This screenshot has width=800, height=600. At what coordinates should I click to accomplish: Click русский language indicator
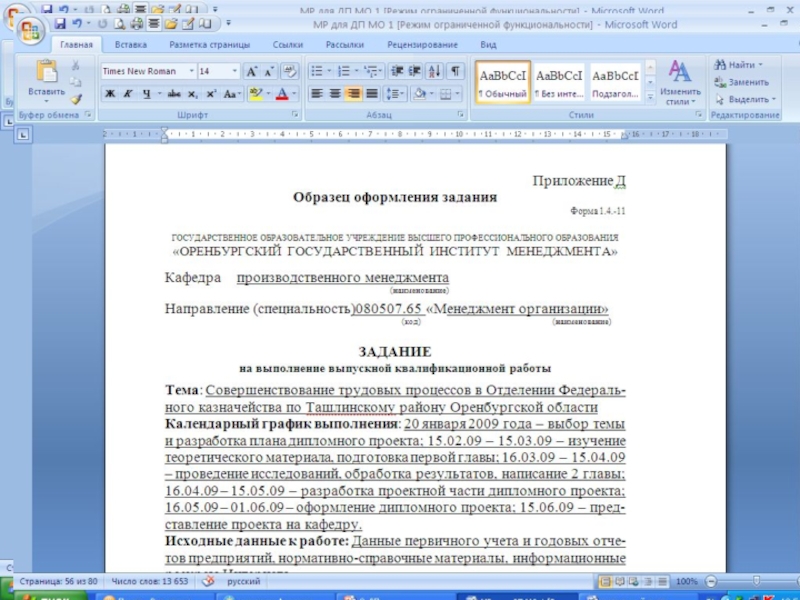click(x=243, y=581)
